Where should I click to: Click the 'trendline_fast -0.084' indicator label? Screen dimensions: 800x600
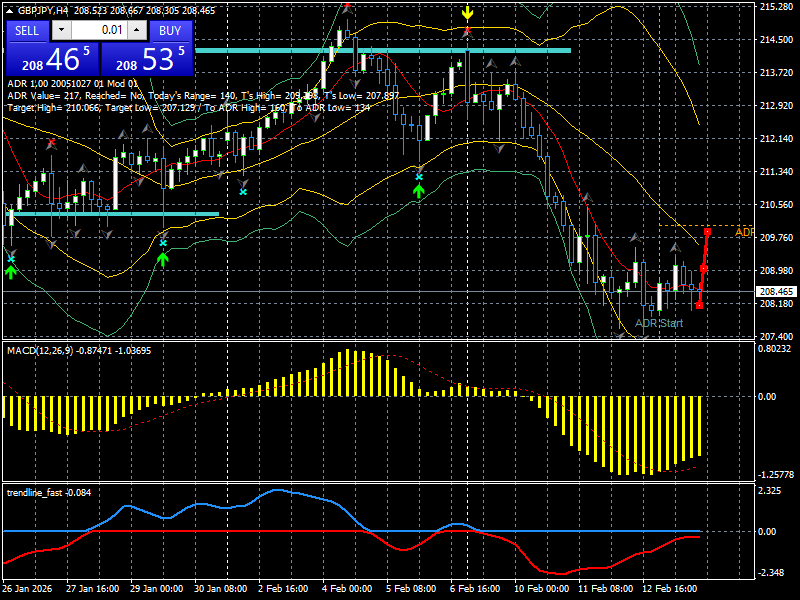49,492
